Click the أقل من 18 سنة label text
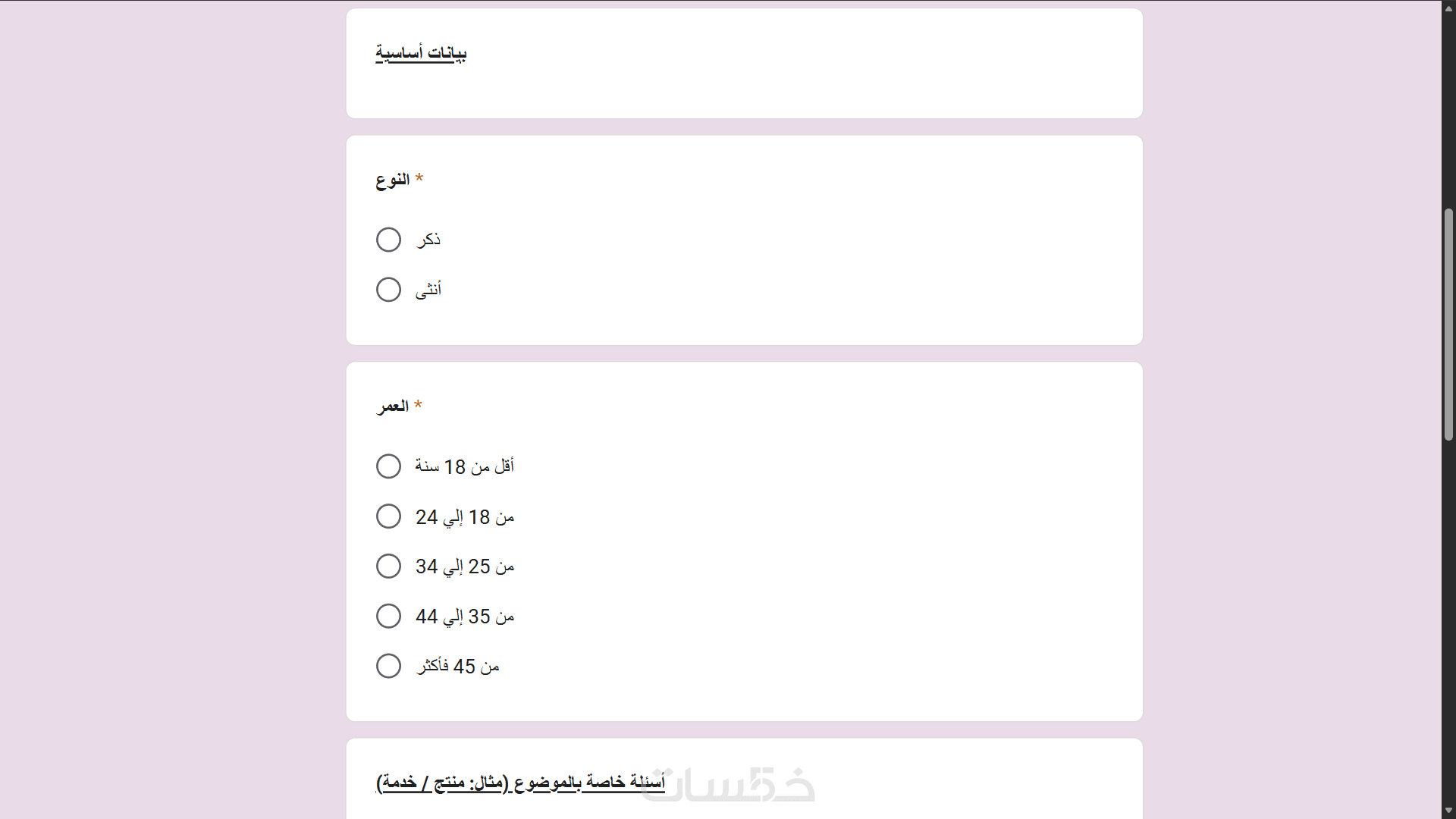The width and height of the screenshot is (1456, 819). (464, 466)
